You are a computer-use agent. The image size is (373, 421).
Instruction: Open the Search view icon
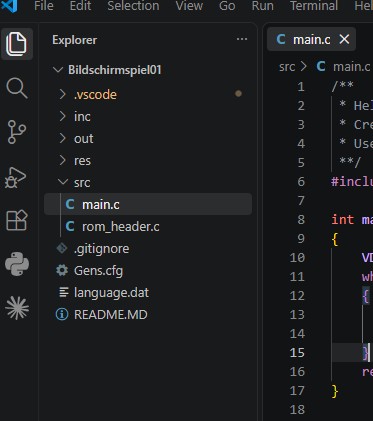(17, 88)
